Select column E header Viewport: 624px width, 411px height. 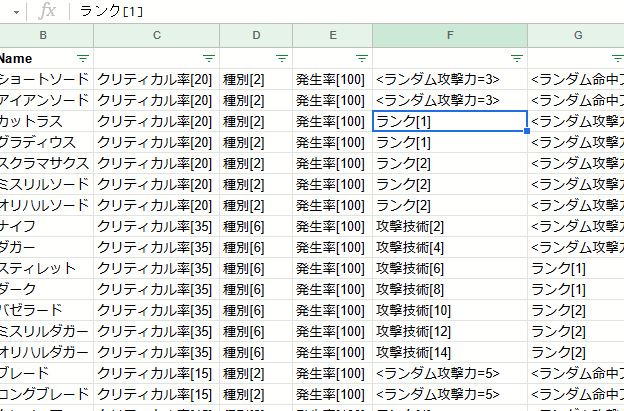click(x=333, y=35)
